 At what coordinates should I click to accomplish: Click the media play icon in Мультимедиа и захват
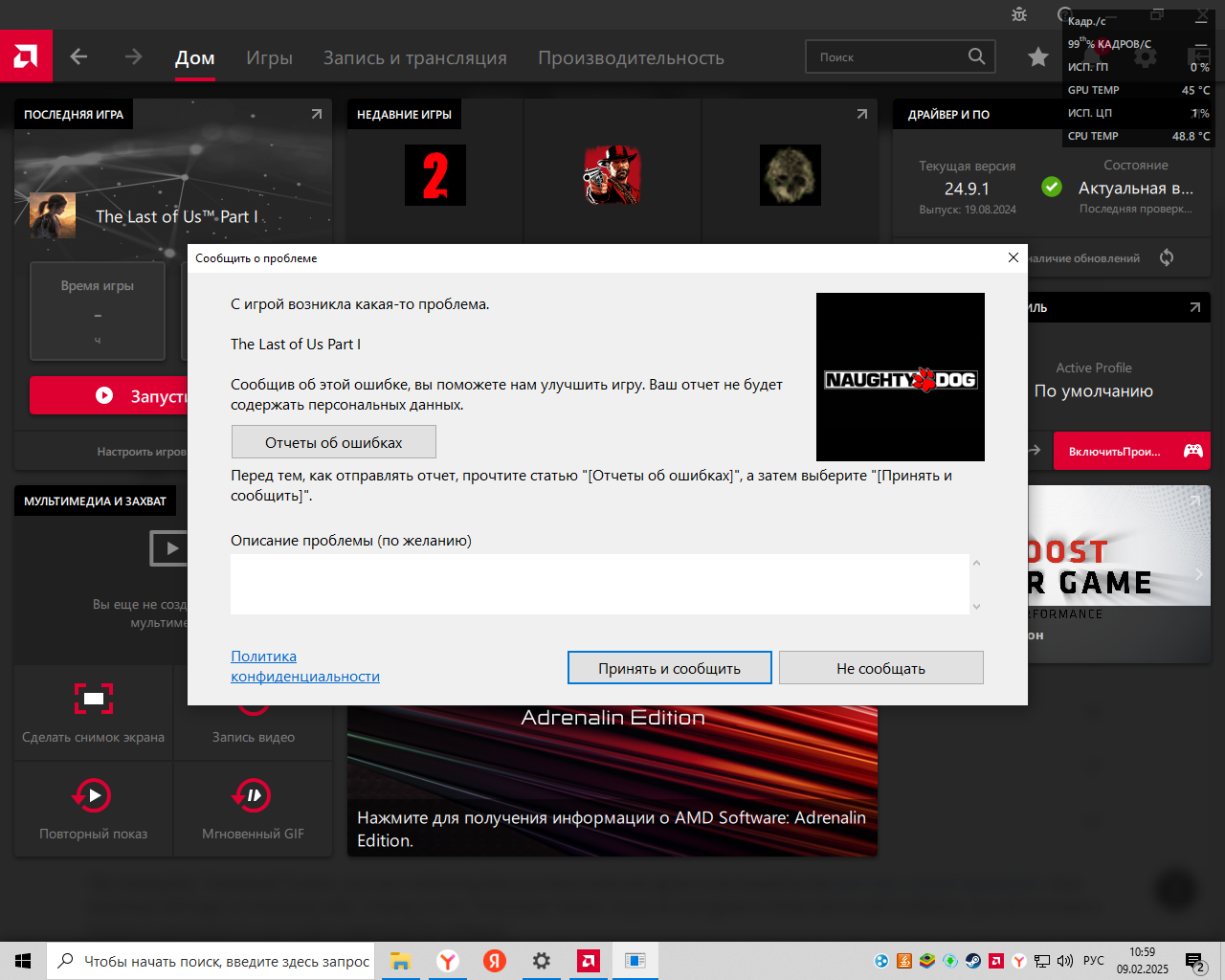(x=170, y=548)
